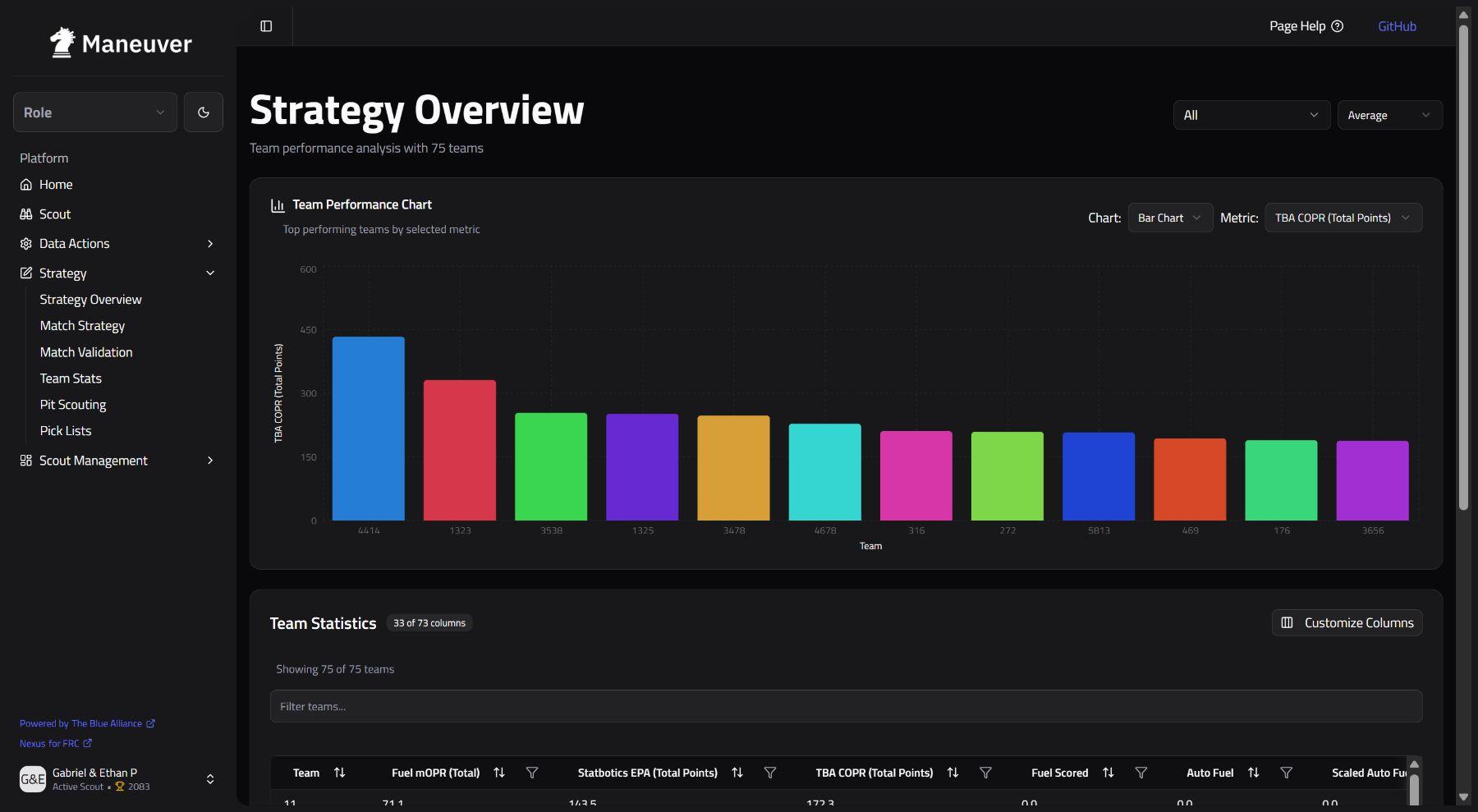Open the Bar Chart type dropdown
This screenshot has height=812, width=1478.
[x=1170, y=218]
